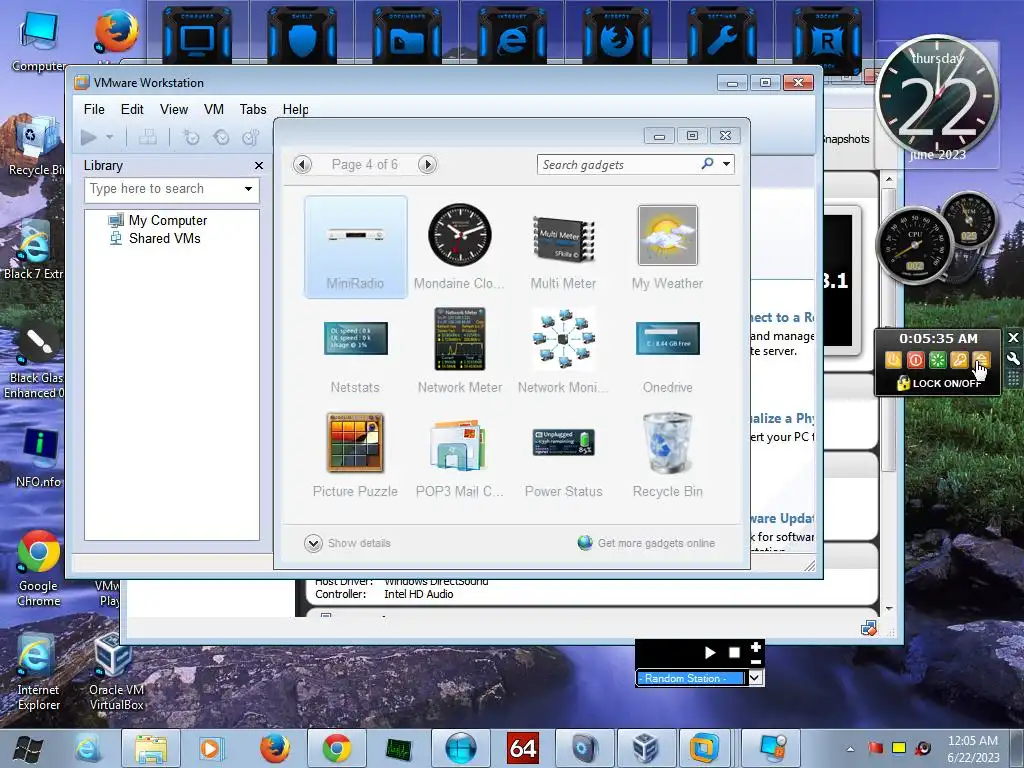Select the Onedrive gadget icon
The width and height of the screenshot is (1024, 768).
667,338
